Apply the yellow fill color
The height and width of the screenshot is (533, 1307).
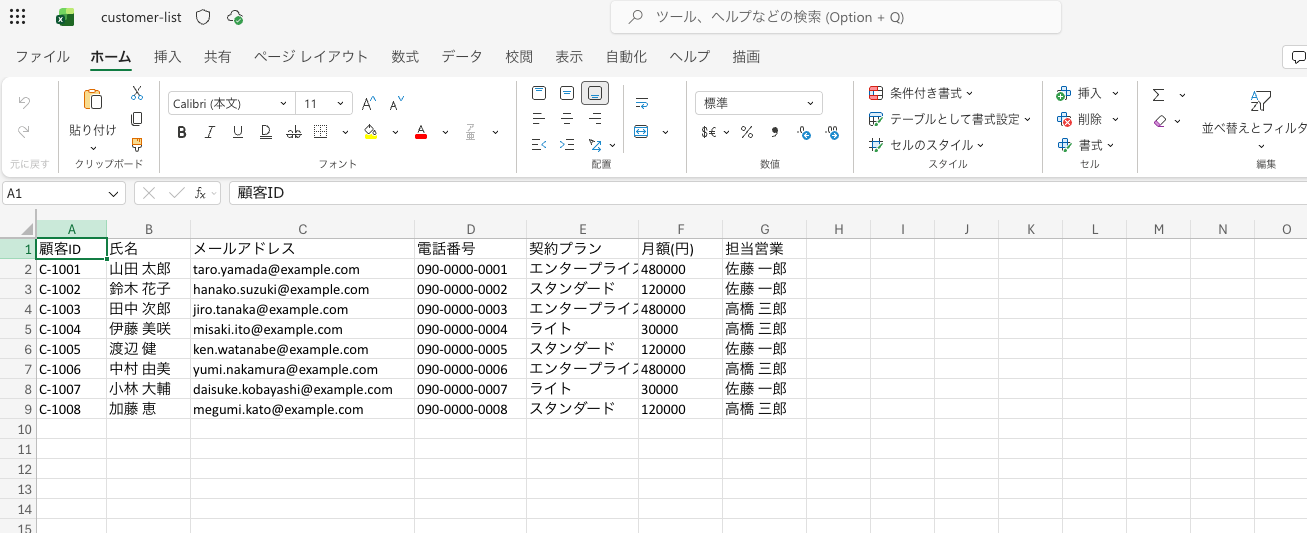pos(371,132)
